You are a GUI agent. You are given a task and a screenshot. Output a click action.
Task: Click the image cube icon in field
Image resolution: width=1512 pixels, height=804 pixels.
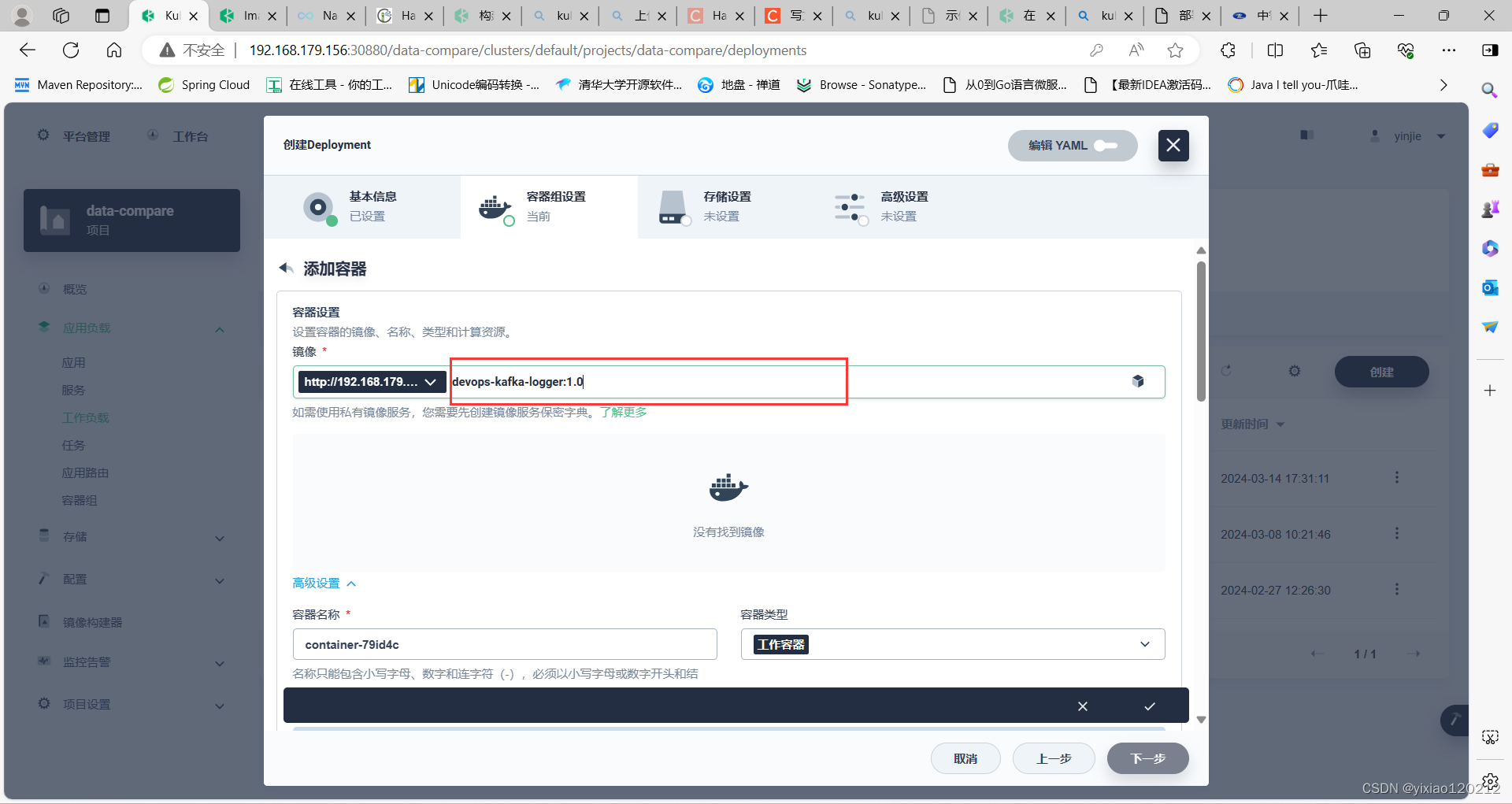tap(1138, 381)
